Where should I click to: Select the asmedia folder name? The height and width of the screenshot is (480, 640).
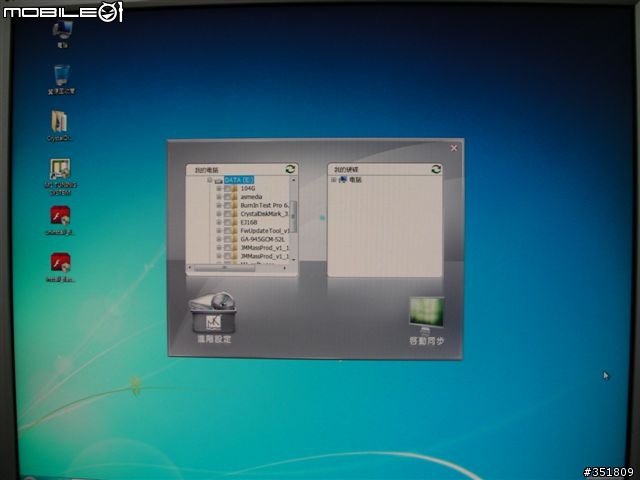click(251, 197)
